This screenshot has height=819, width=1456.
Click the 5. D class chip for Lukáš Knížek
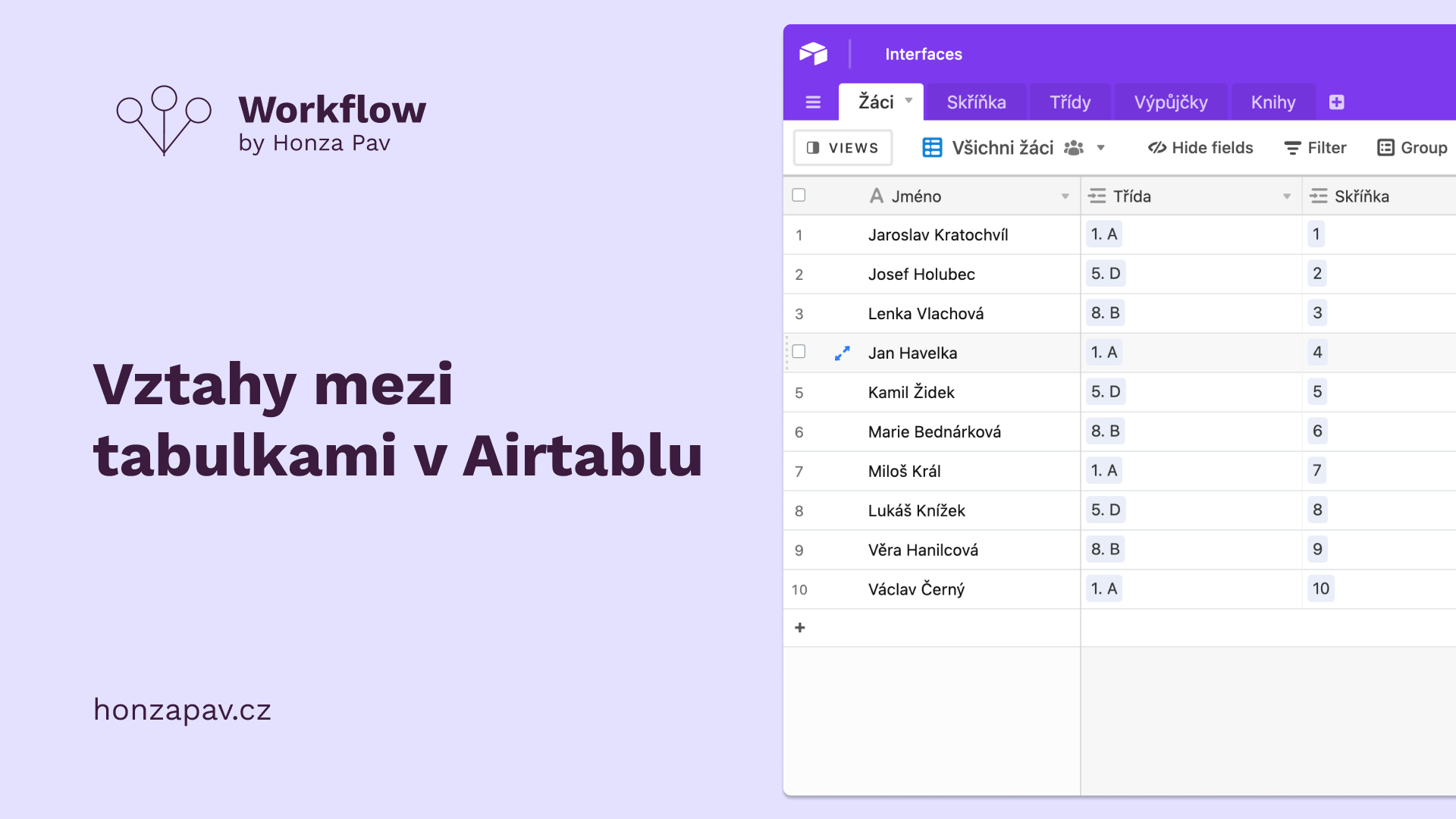[x=1106, y=510]
